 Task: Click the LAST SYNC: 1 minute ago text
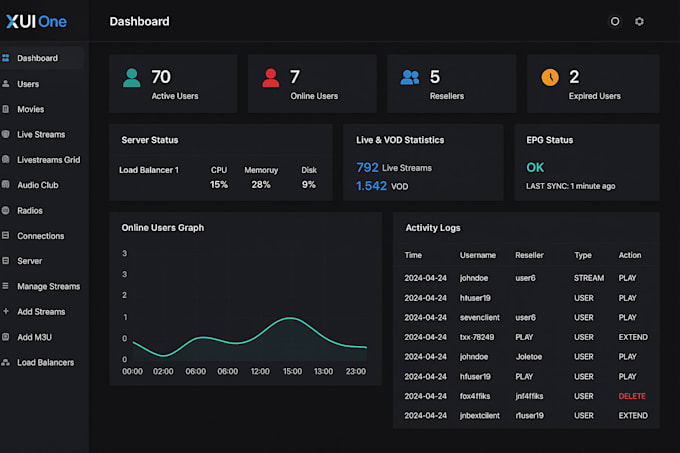click(x=571, y=186)
